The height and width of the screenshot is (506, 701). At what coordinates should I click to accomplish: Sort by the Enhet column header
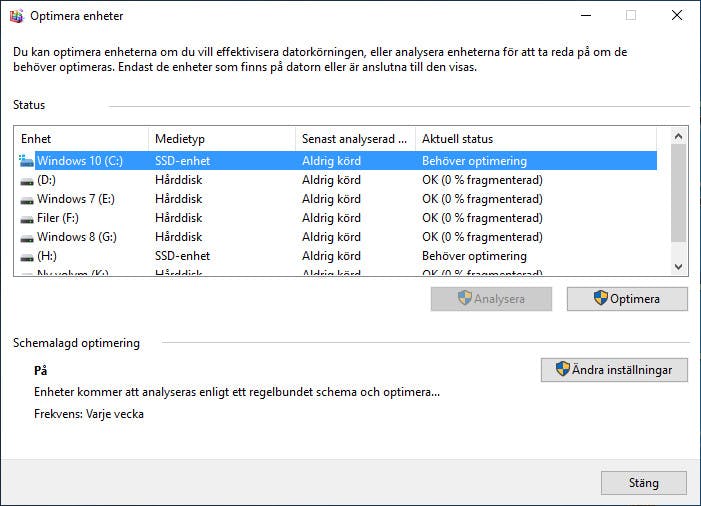tap(81, 139)
